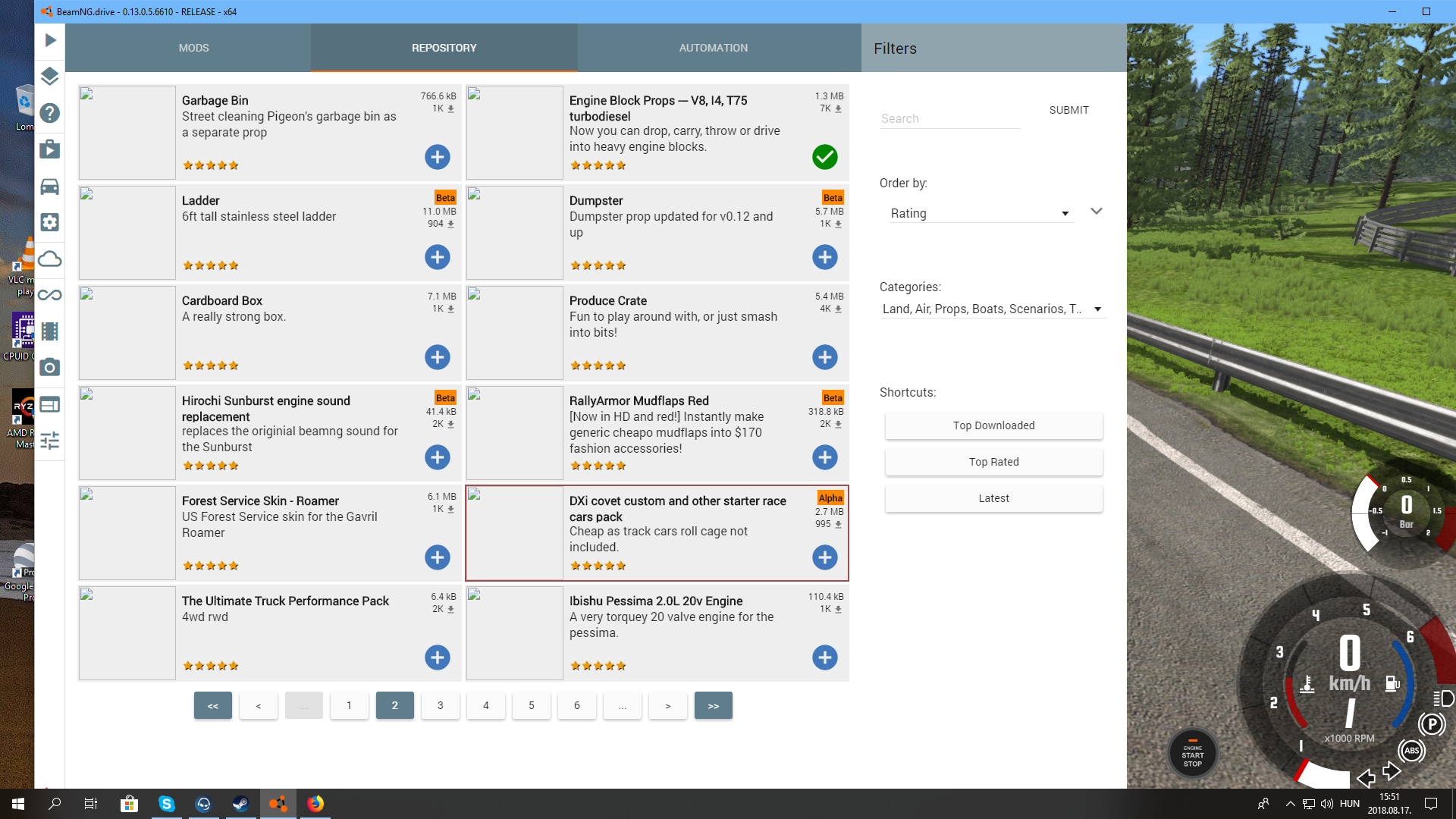Add the Garbage Bin mod

click(x=437, y=157)
